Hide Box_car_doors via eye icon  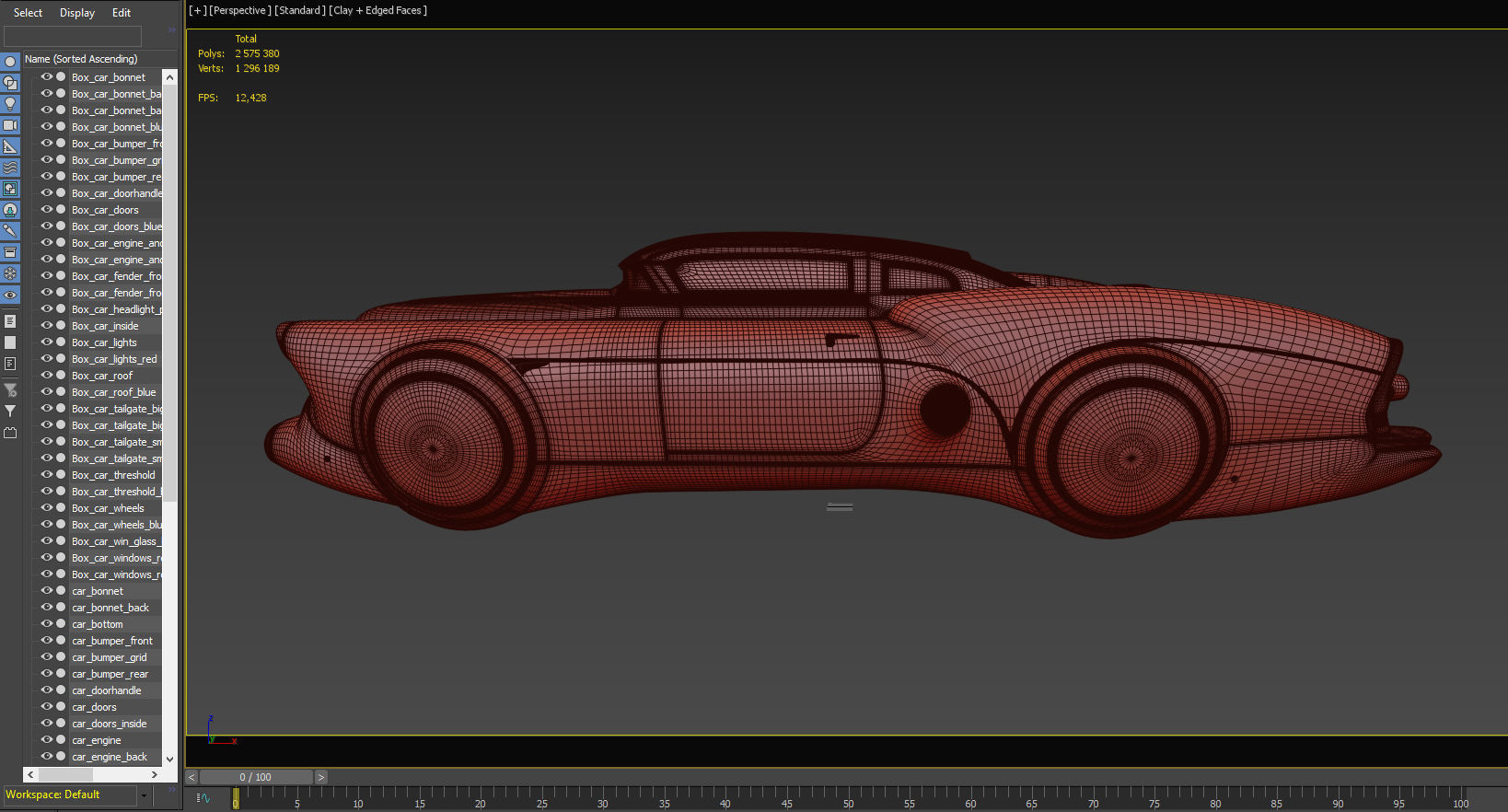click(46, 210)
